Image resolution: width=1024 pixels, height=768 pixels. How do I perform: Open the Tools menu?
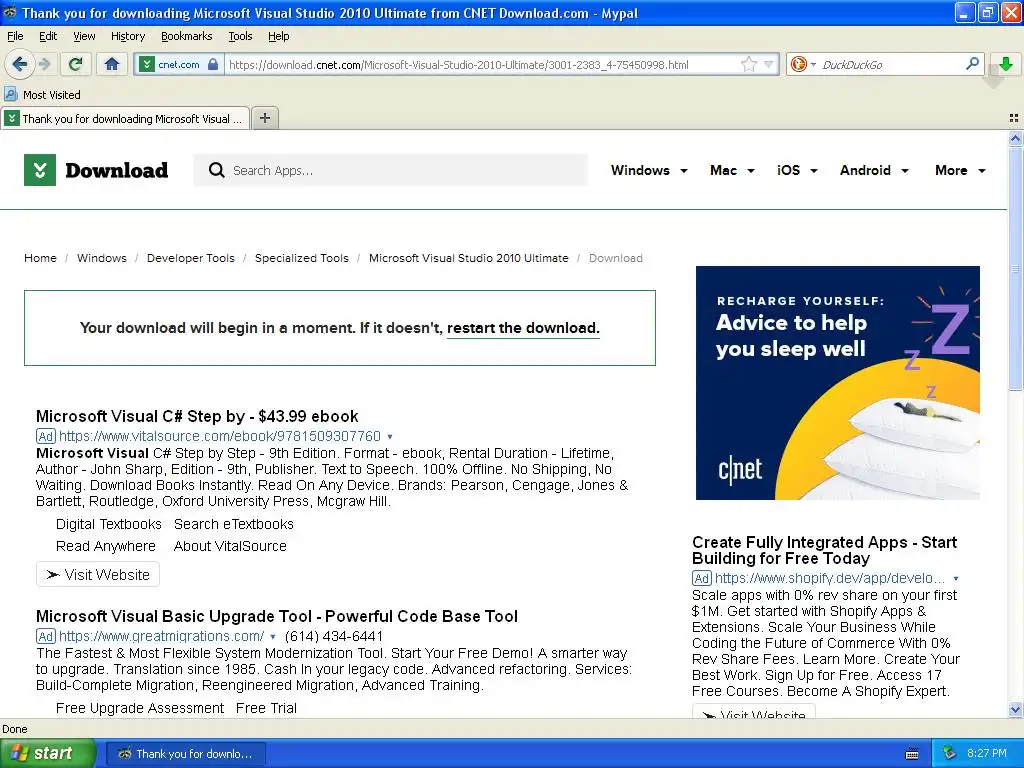point(240,36)
